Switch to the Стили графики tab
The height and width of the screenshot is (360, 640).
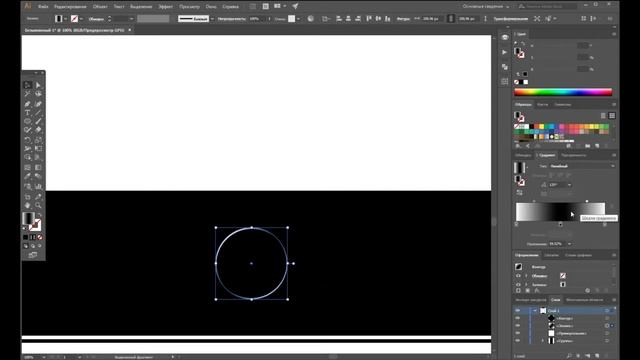[578, 255]
